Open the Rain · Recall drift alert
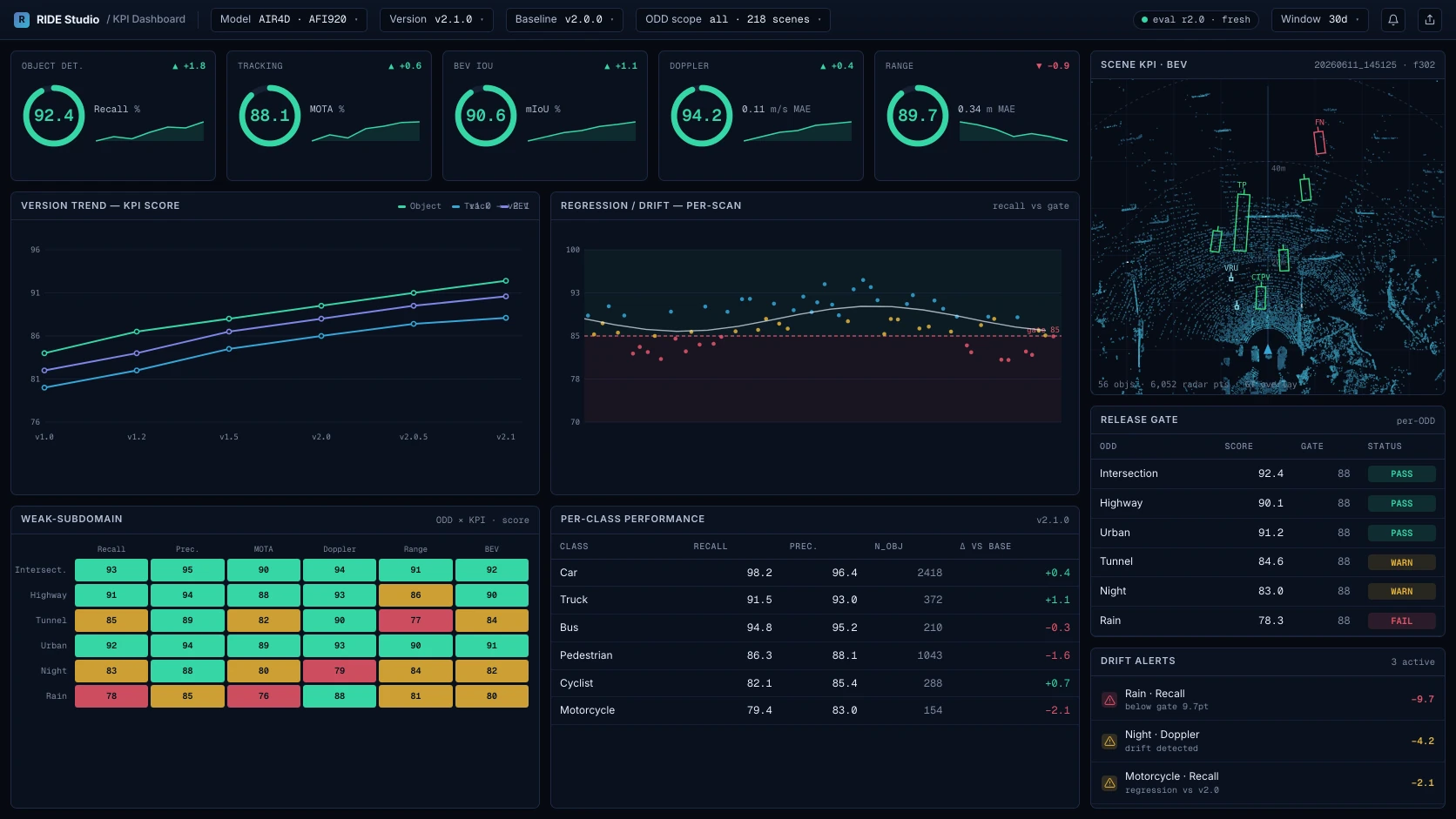The height and width of the screenshot is (819, 1456). point(1268,700)
